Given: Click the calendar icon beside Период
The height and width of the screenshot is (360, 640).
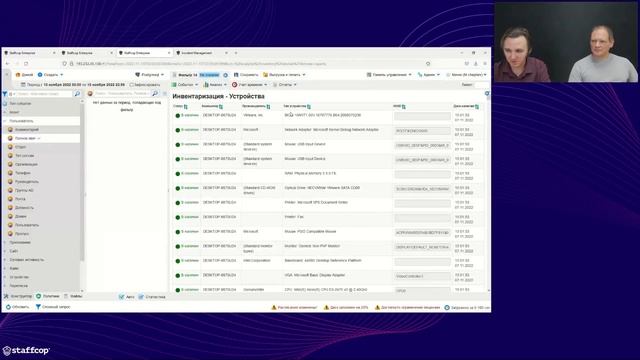Looking at the screenshot, I should [23, 84].
